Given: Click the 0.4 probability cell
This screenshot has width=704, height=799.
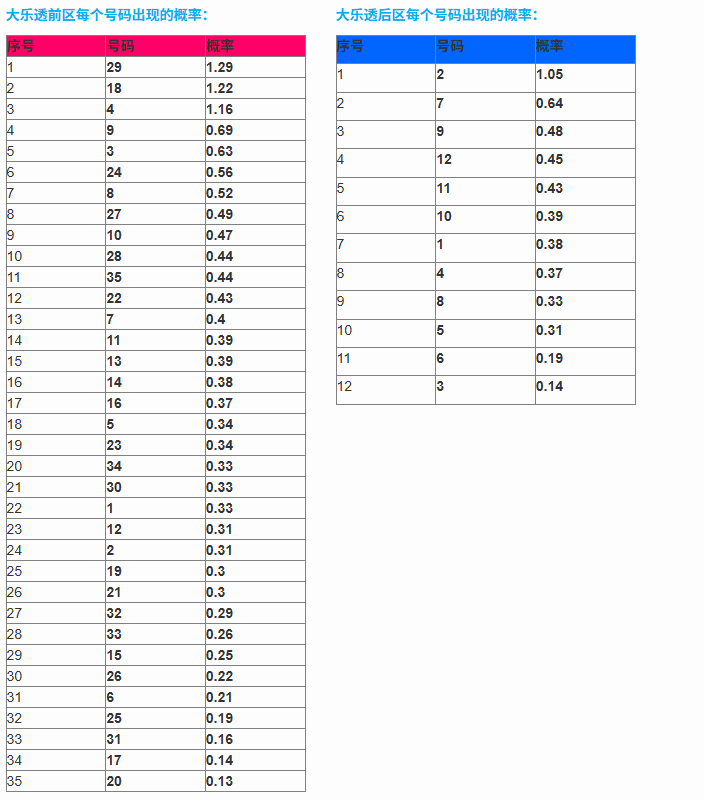Looking at the screenshot, I should pyautogui.click(x=216, y=319).
